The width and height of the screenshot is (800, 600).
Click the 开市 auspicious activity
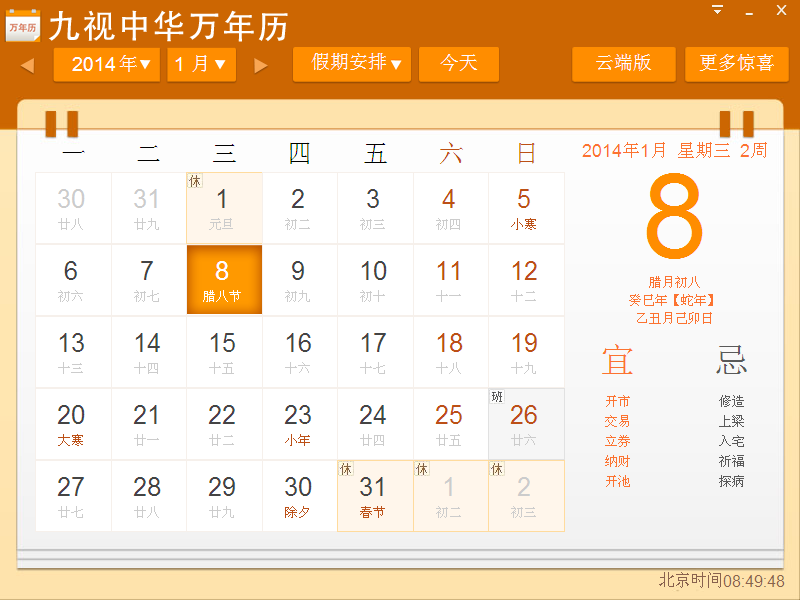617,401
